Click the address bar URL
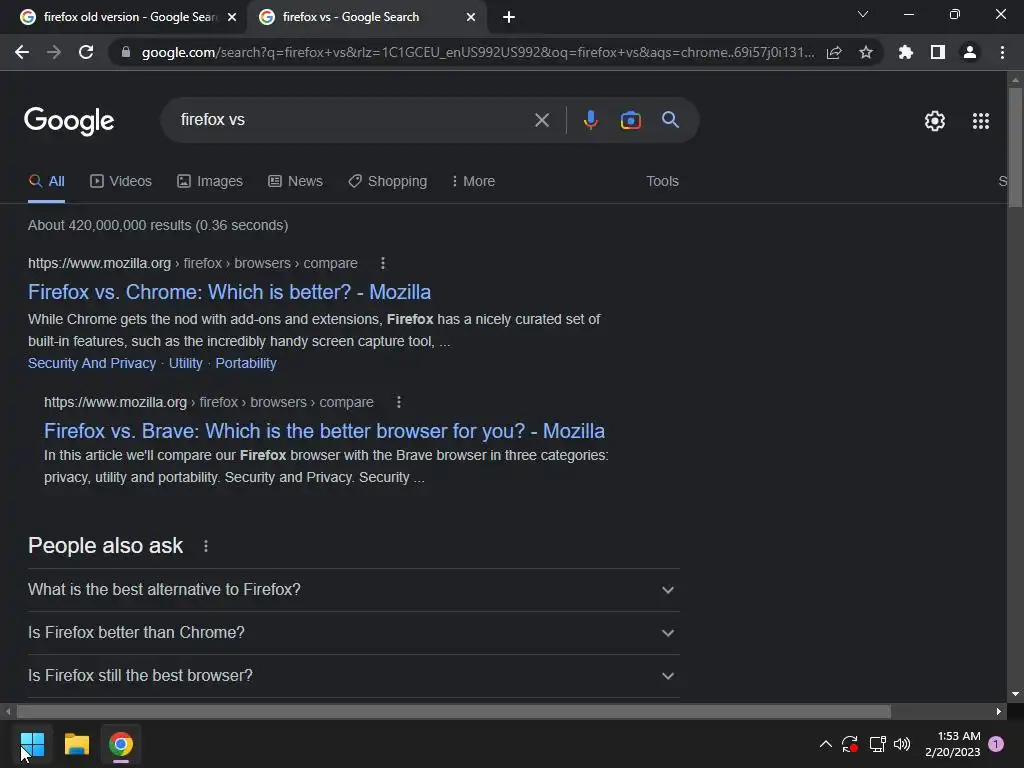The image size is (1024, 768). [477, 52]
